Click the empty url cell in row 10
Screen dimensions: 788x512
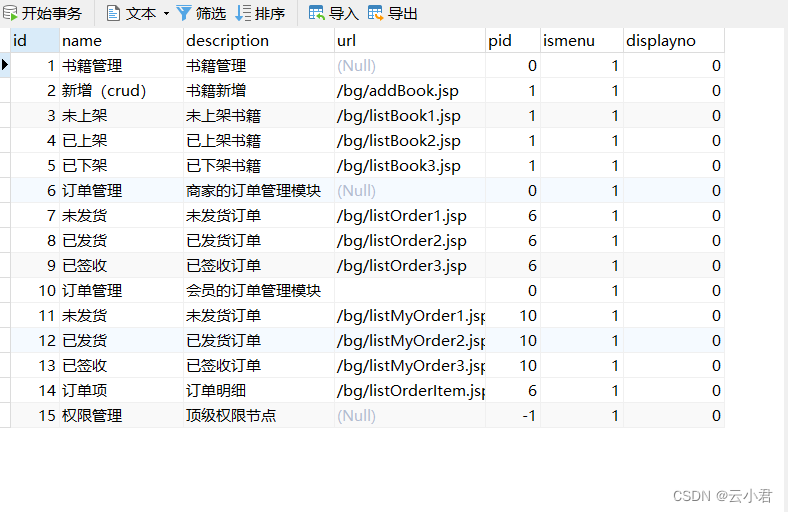410,290
